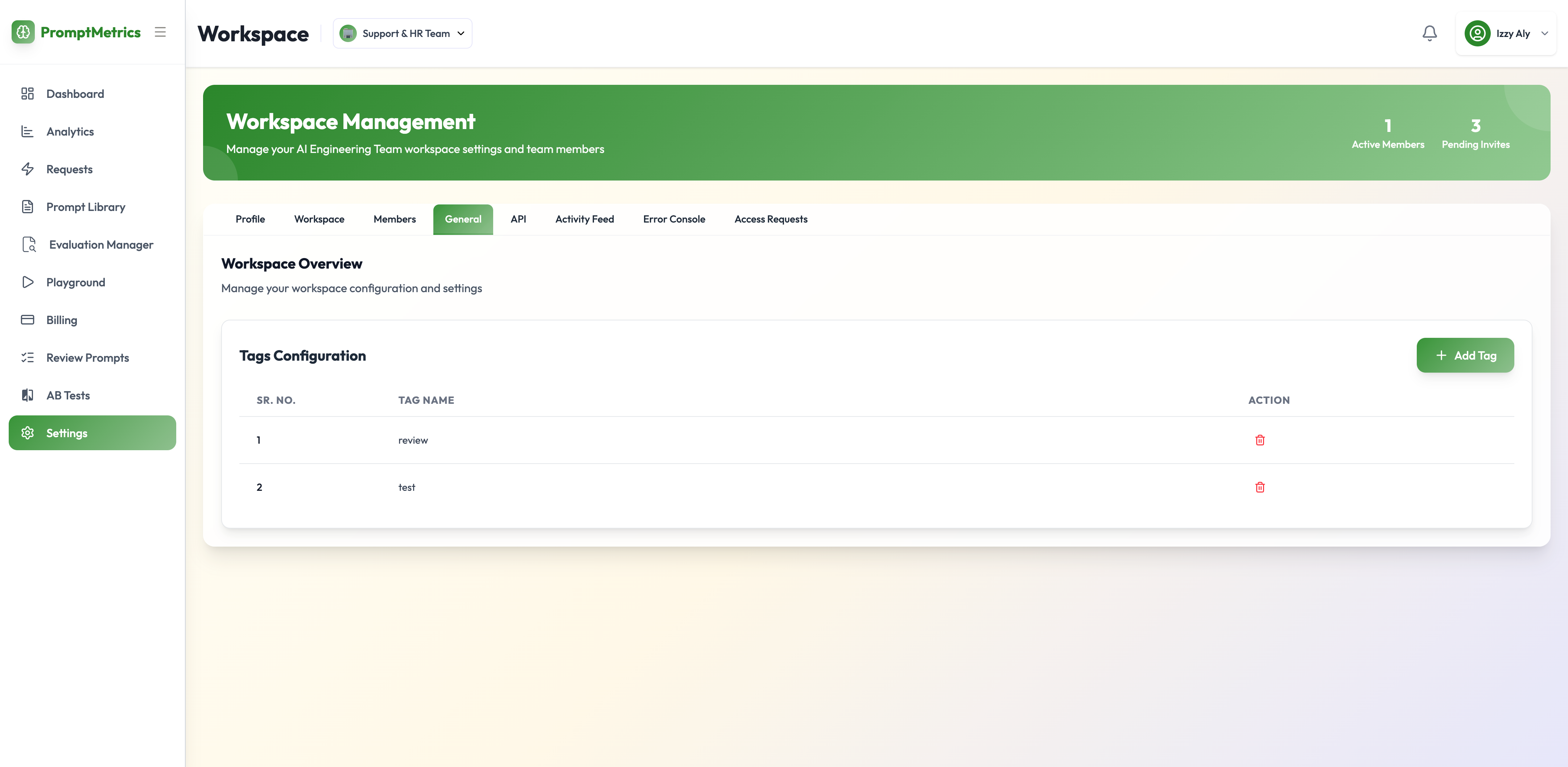This screenshot has height=767, width=1568.
Task: Delete the 'test' tag with trash icon
Action: pos(1259,487)
